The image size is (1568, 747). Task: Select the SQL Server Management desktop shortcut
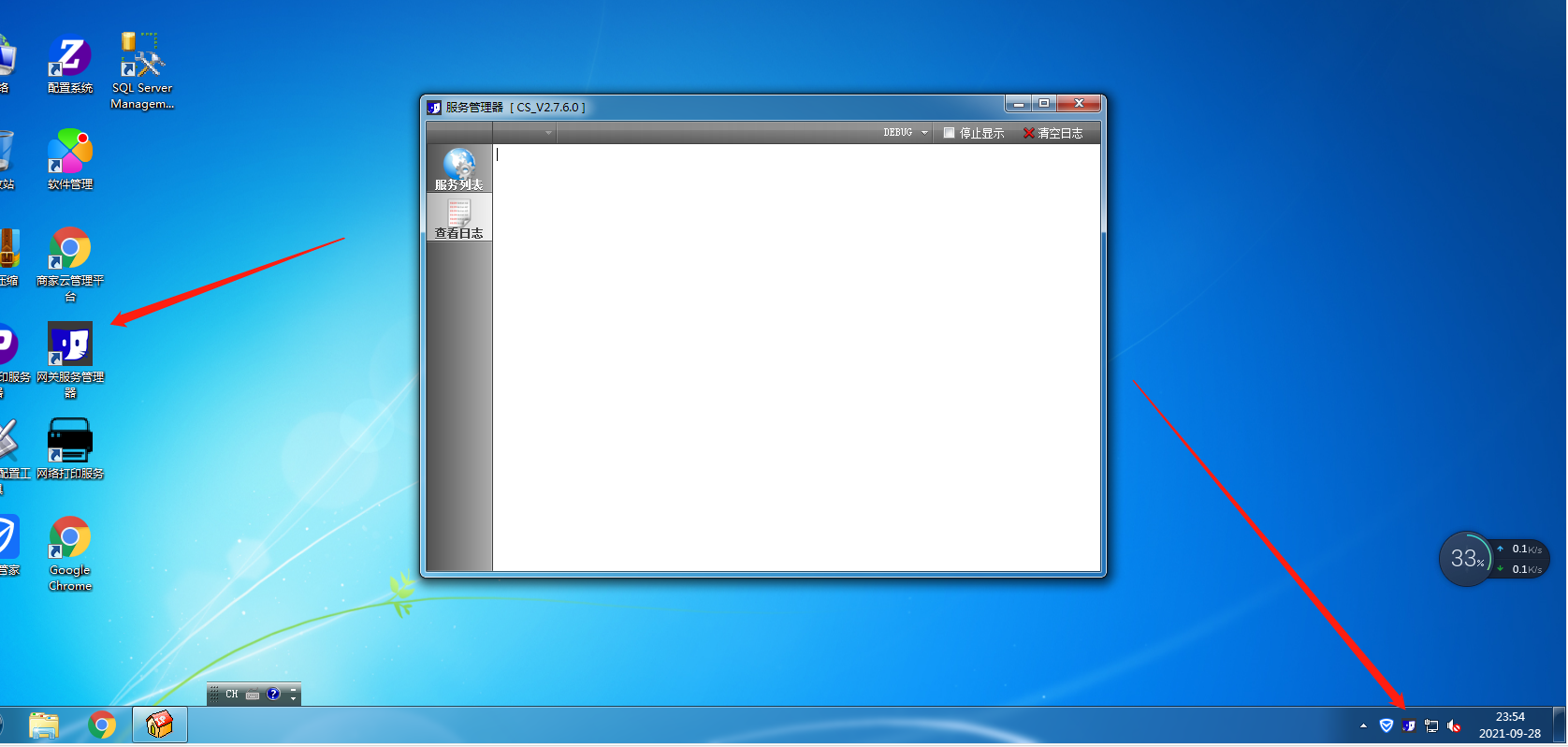[x=142, y=71]
